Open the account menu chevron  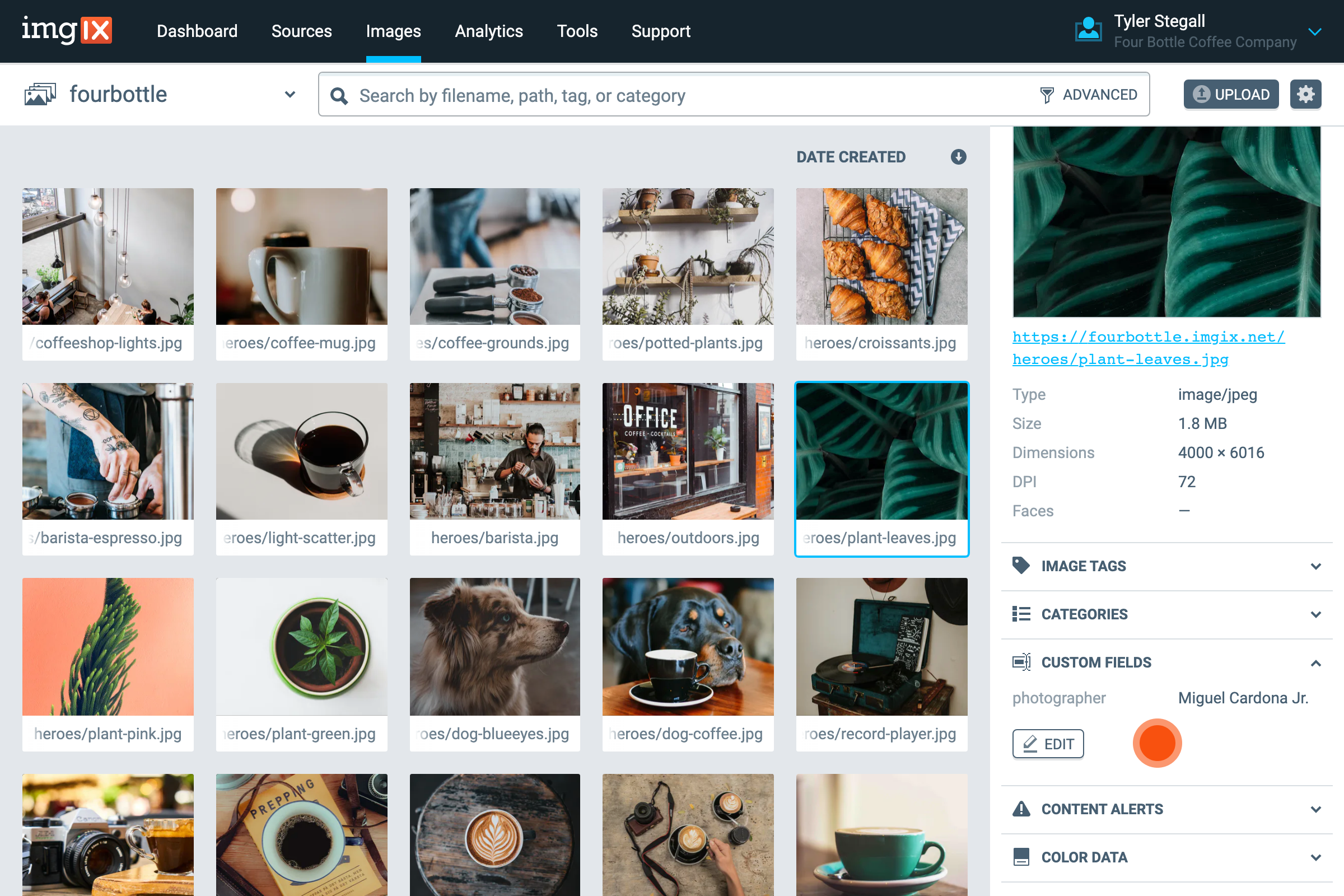[1314, 31]
